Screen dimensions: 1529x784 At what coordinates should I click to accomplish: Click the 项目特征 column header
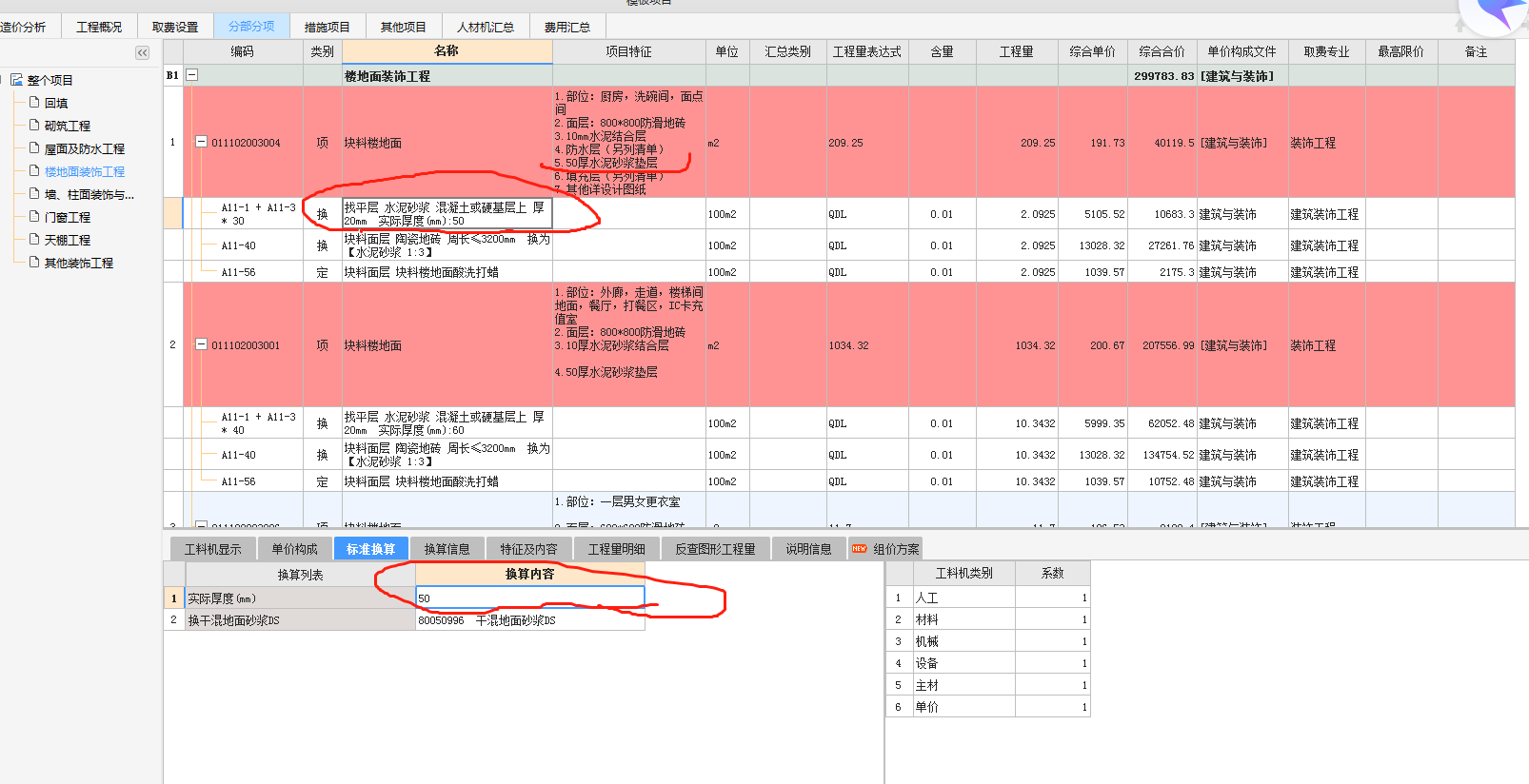pos(629,51)
